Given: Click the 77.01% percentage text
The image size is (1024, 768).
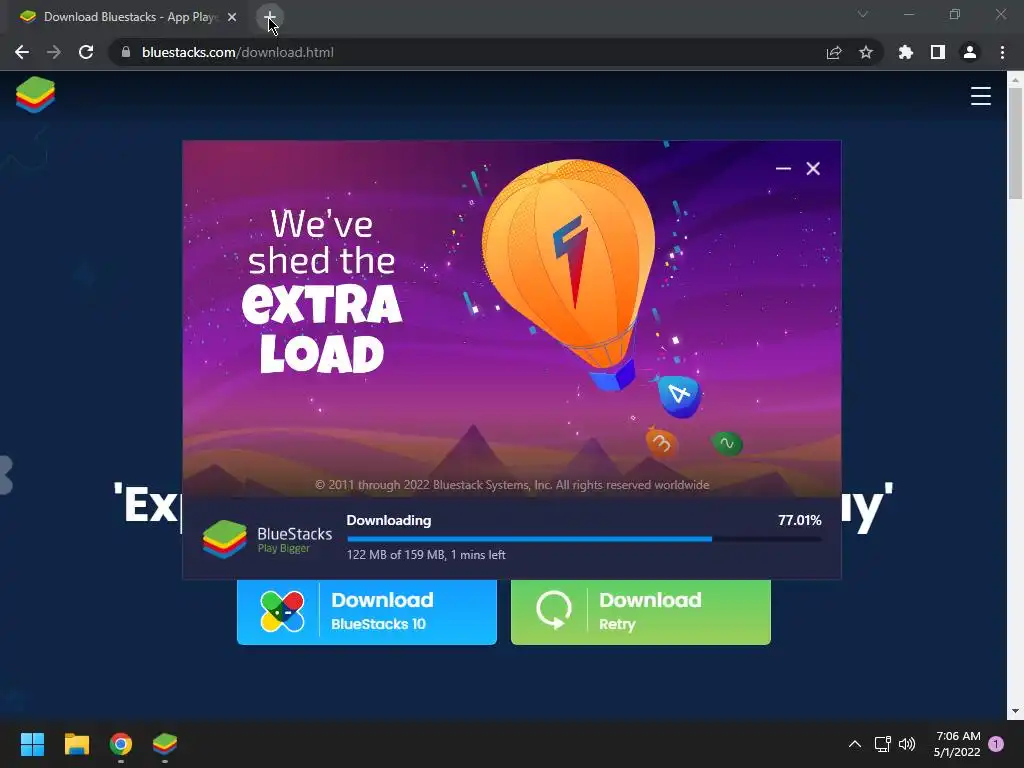Looking at the screenshot, I should point(799,520).
